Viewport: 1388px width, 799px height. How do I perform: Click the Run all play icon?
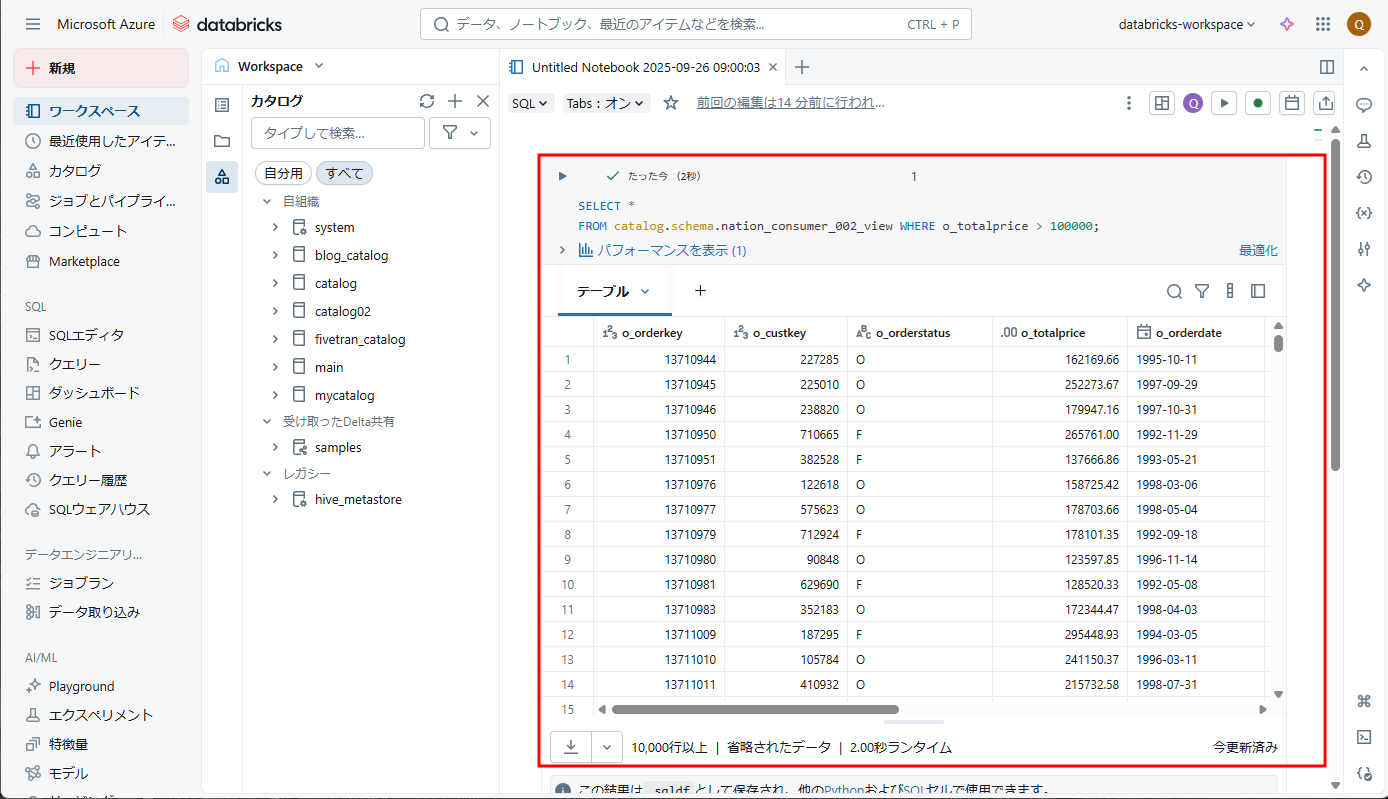coord(1224,103)
